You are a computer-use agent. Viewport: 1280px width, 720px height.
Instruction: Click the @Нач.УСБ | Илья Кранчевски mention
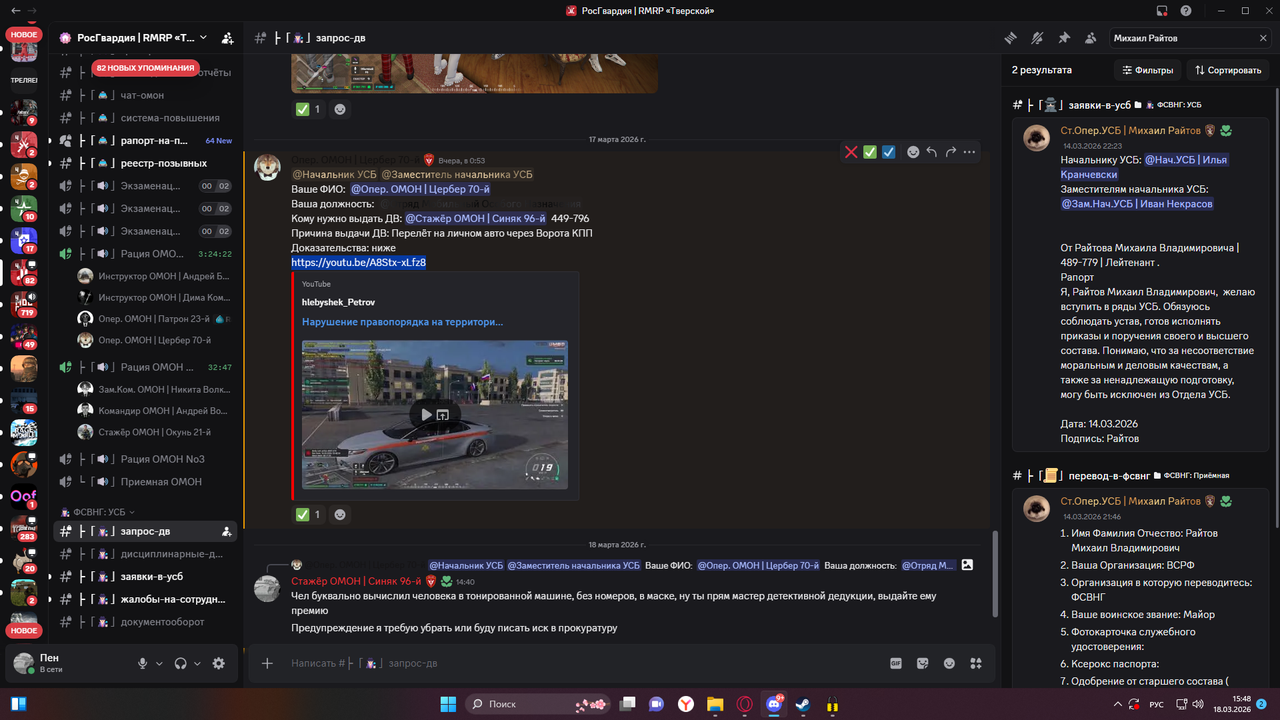pyautogui.click(x=1144, y=167)
